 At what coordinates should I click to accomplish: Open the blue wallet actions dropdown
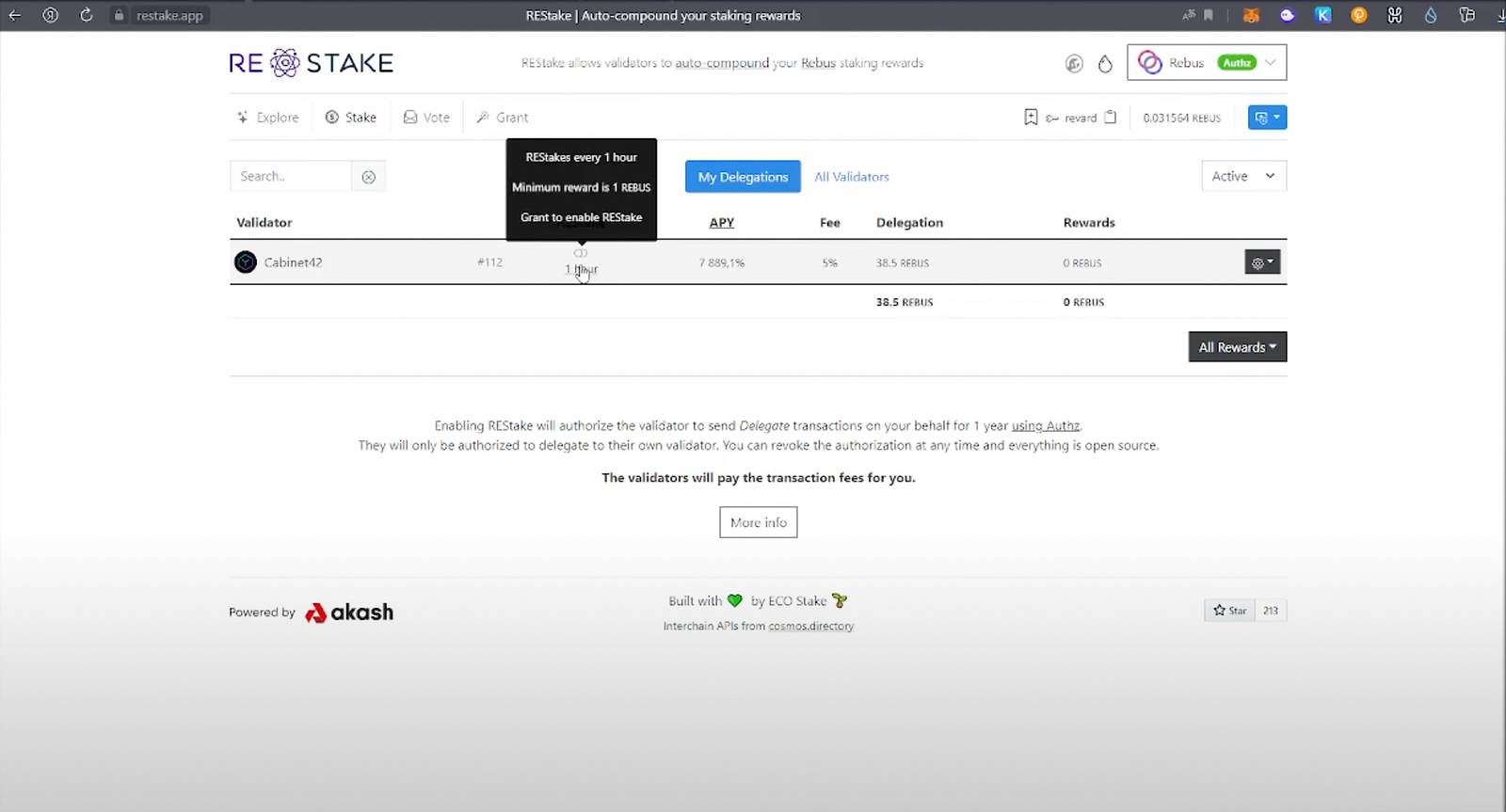click(x=1267, y=118)
